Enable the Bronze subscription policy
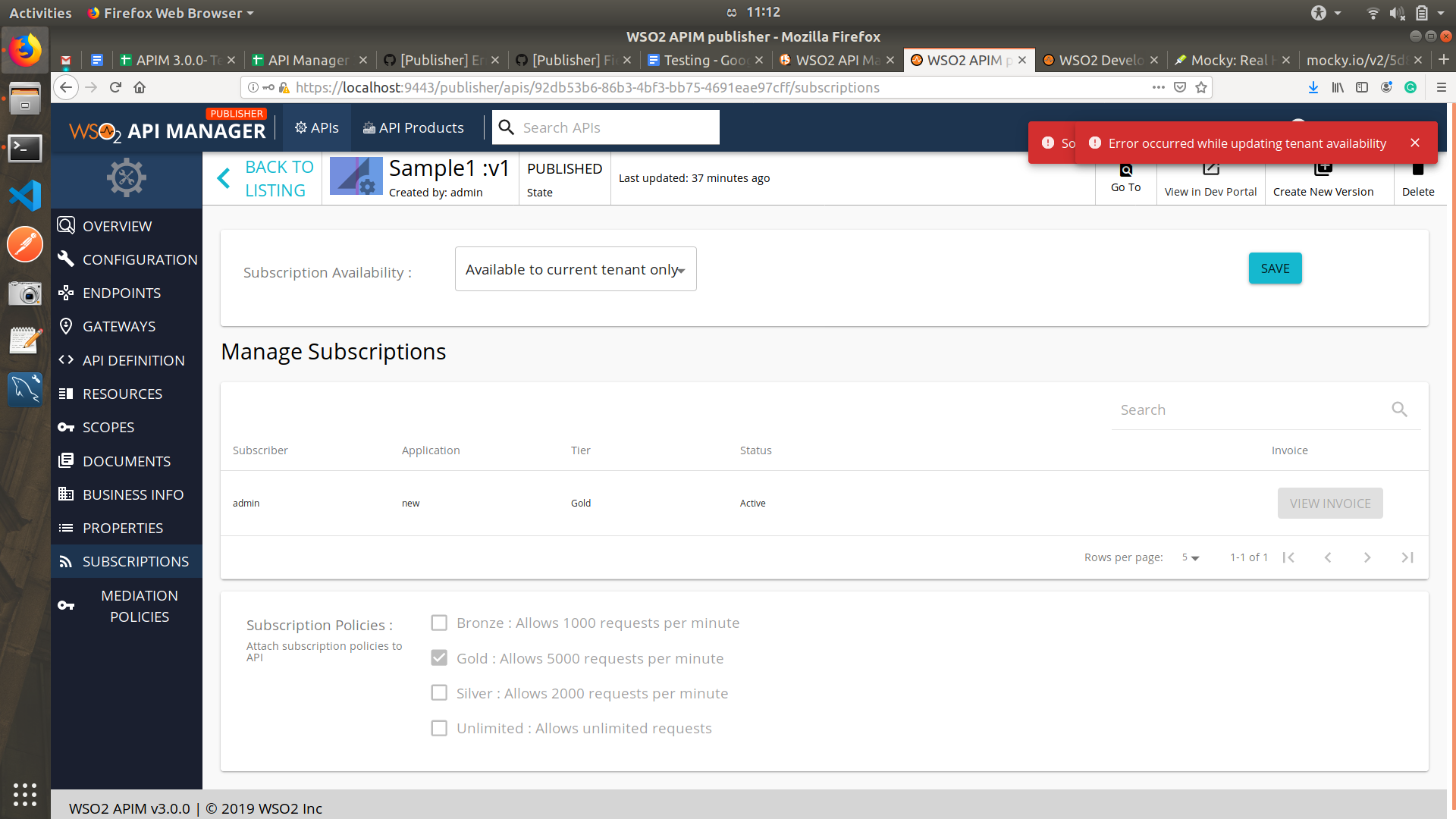Image resolution: width=1456 pixels, height=819 pixels. [x=439, y=623]
